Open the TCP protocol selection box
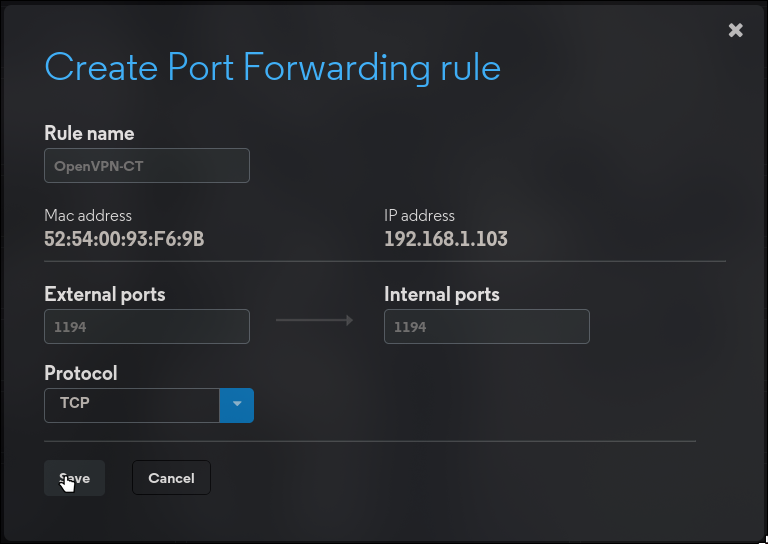Screen dimensions: 768x544 132,405
